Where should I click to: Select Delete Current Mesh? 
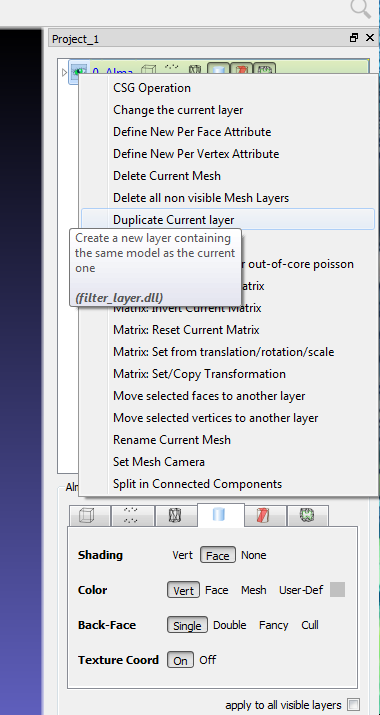pos(228,176)
